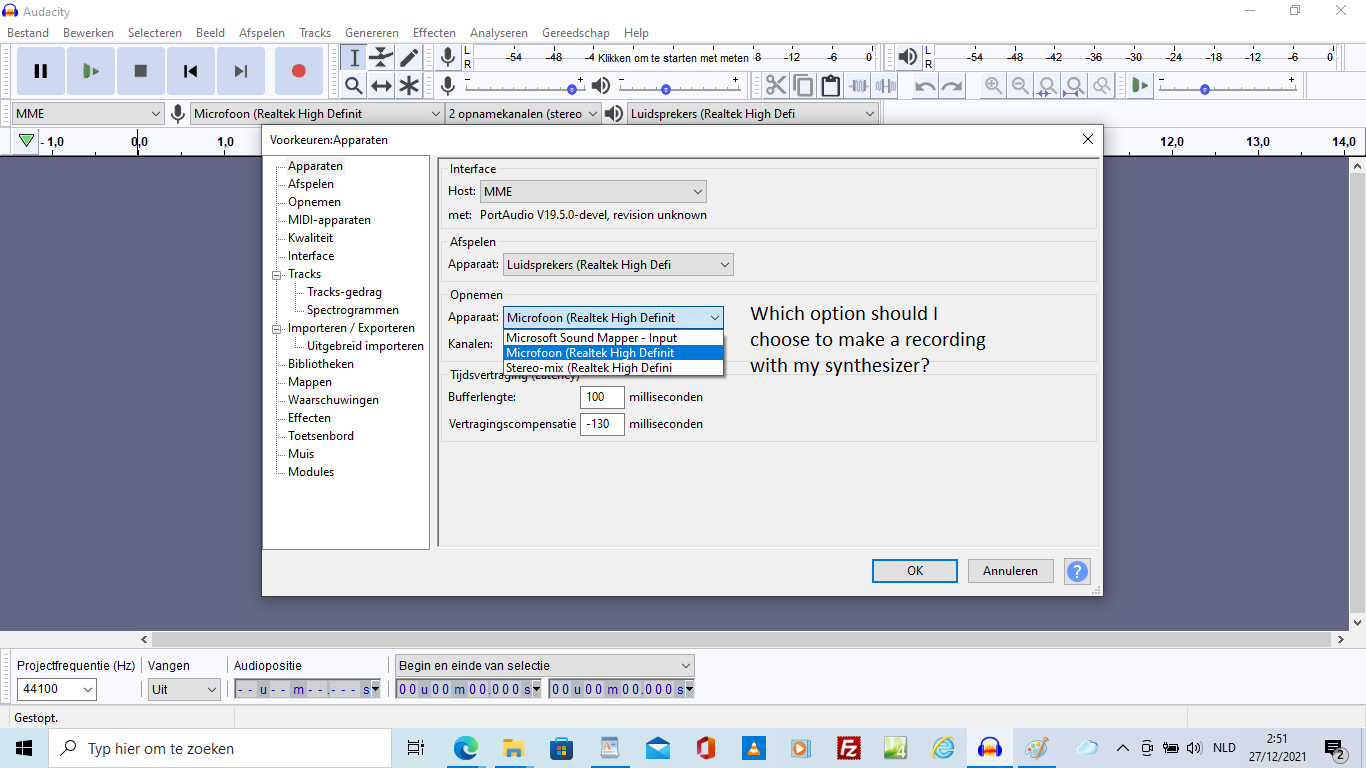The image size is (1366, 768).
Task: Select Spectrogrammen in preferences tree
Action: click(x=353, y=310)
